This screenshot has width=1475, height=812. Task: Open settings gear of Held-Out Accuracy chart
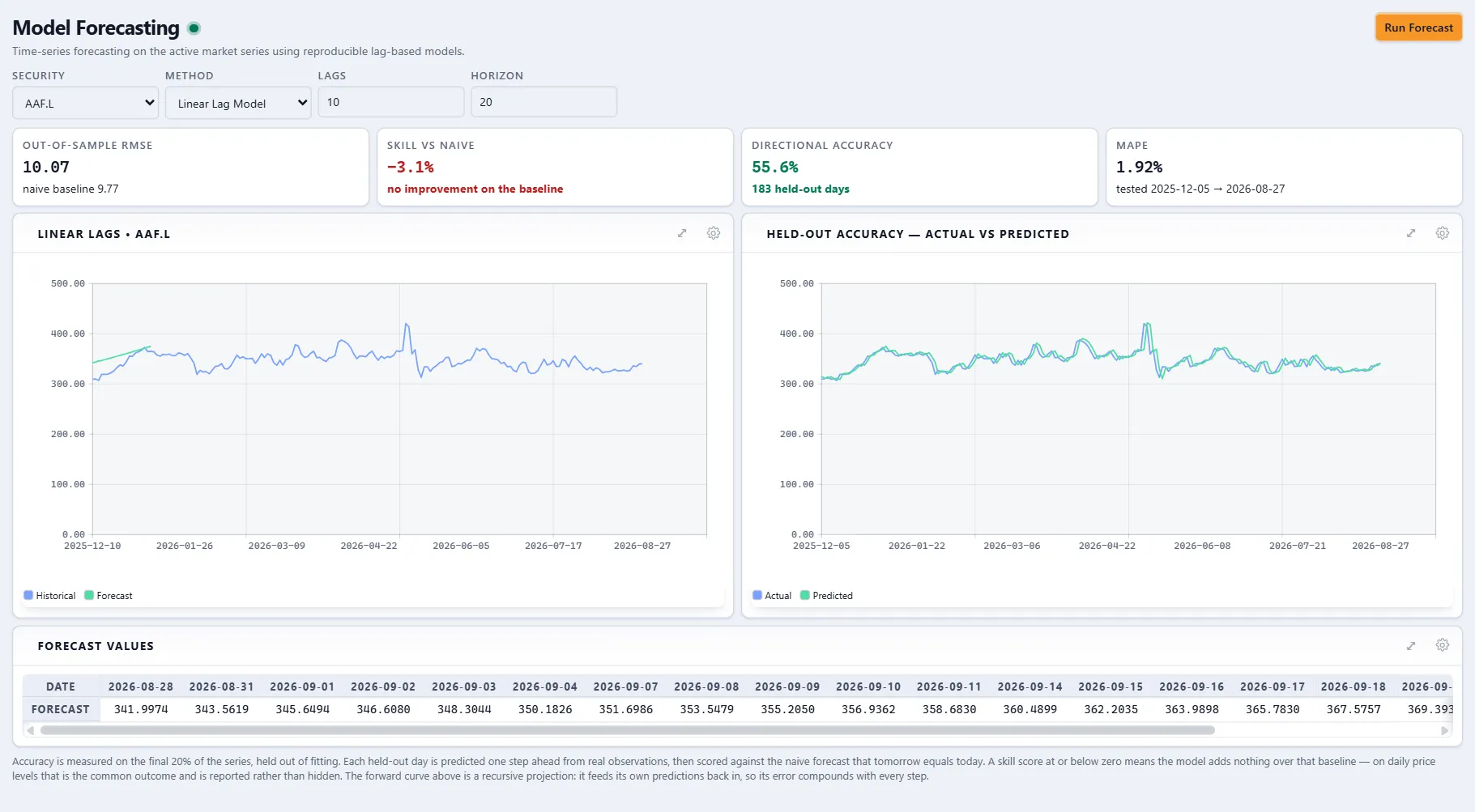click(x=1443, y=233)
